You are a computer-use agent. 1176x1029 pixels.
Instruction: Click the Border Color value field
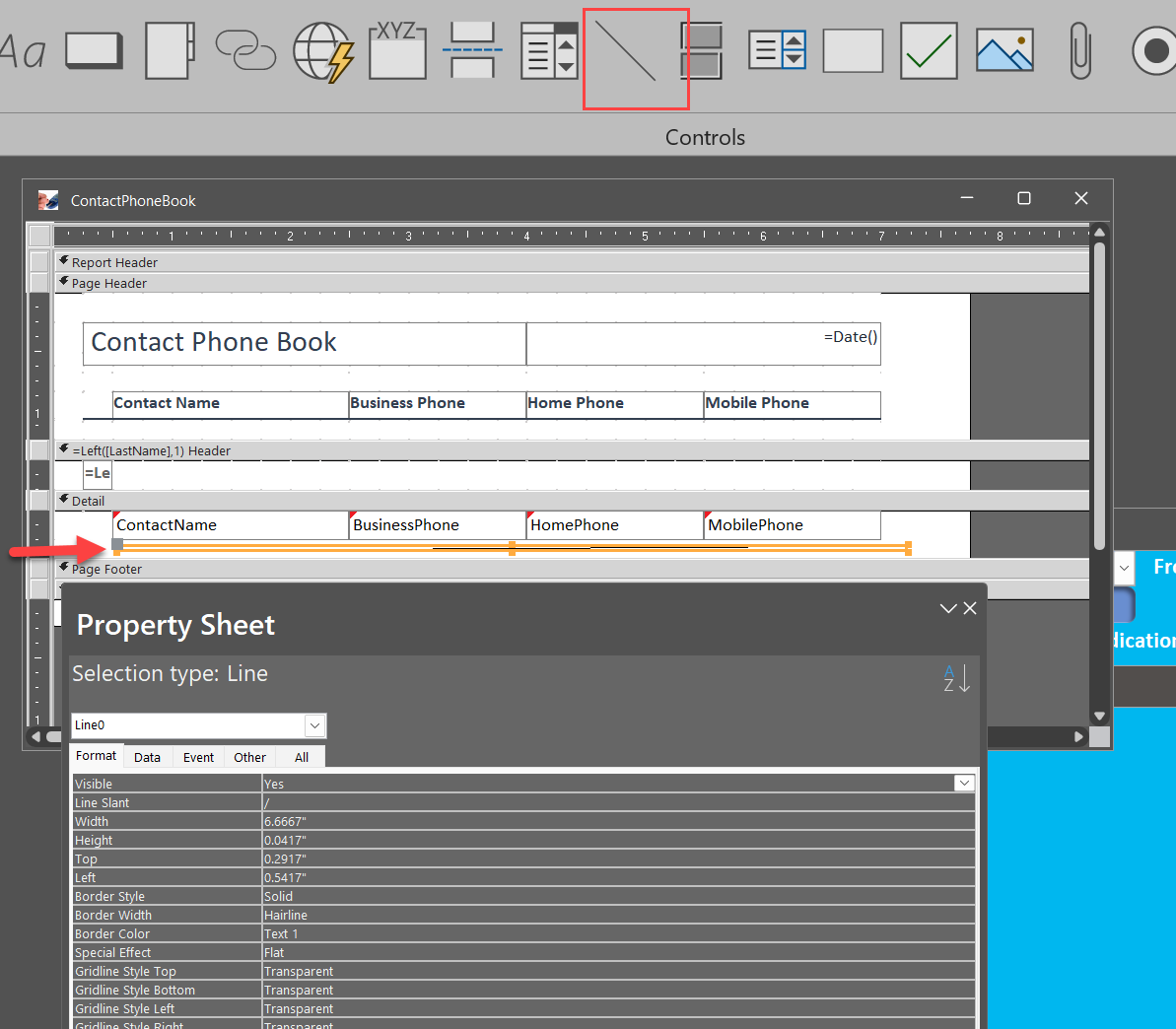click(618, 933)
